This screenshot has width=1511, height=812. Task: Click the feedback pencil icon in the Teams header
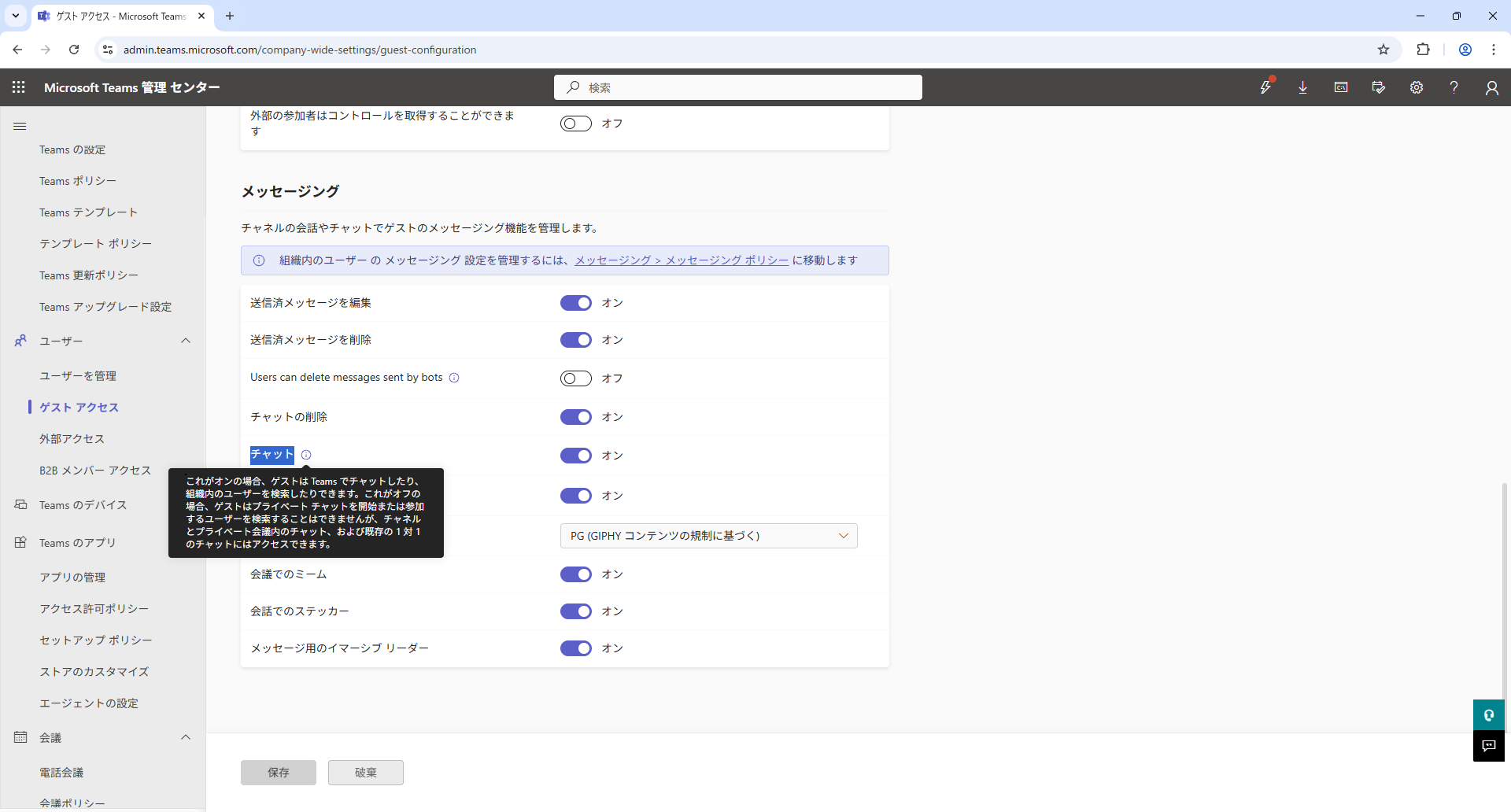click(1379, 87)
